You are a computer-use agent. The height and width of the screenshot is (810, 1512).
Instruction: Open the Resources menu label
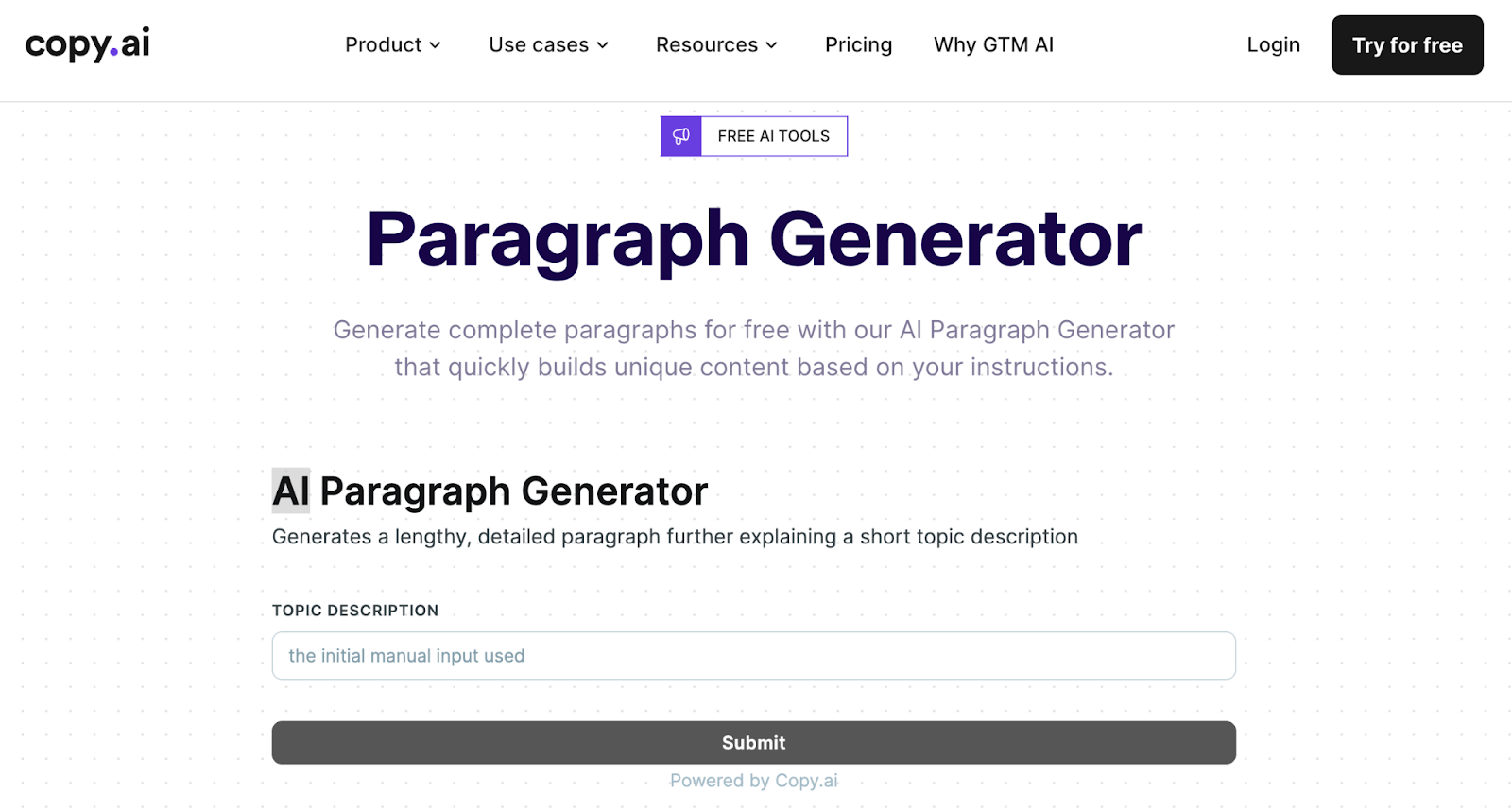[x=707, y=44]
